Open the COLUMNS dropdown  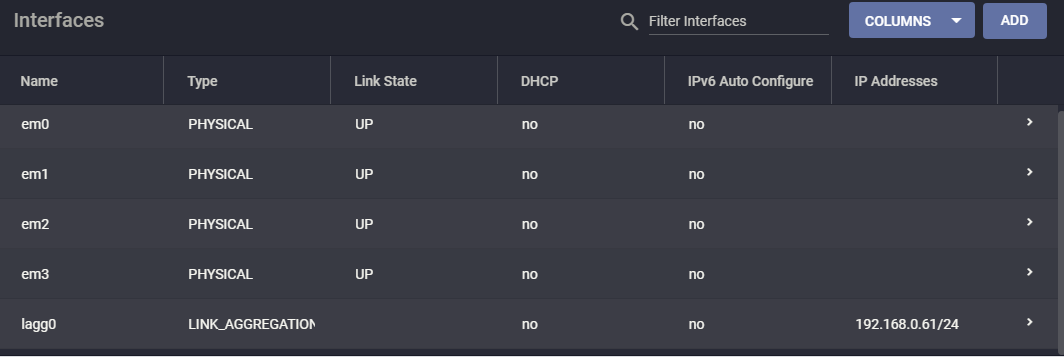[911, 20]
